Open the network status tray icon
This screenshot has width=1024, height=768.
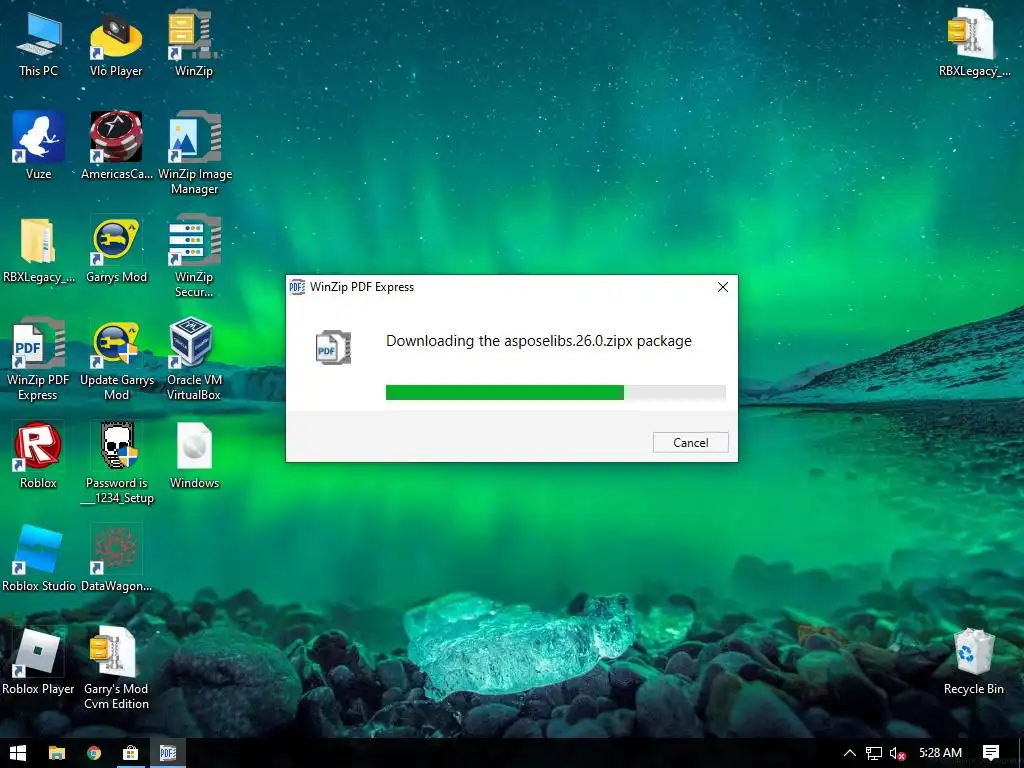click(874, 753)
